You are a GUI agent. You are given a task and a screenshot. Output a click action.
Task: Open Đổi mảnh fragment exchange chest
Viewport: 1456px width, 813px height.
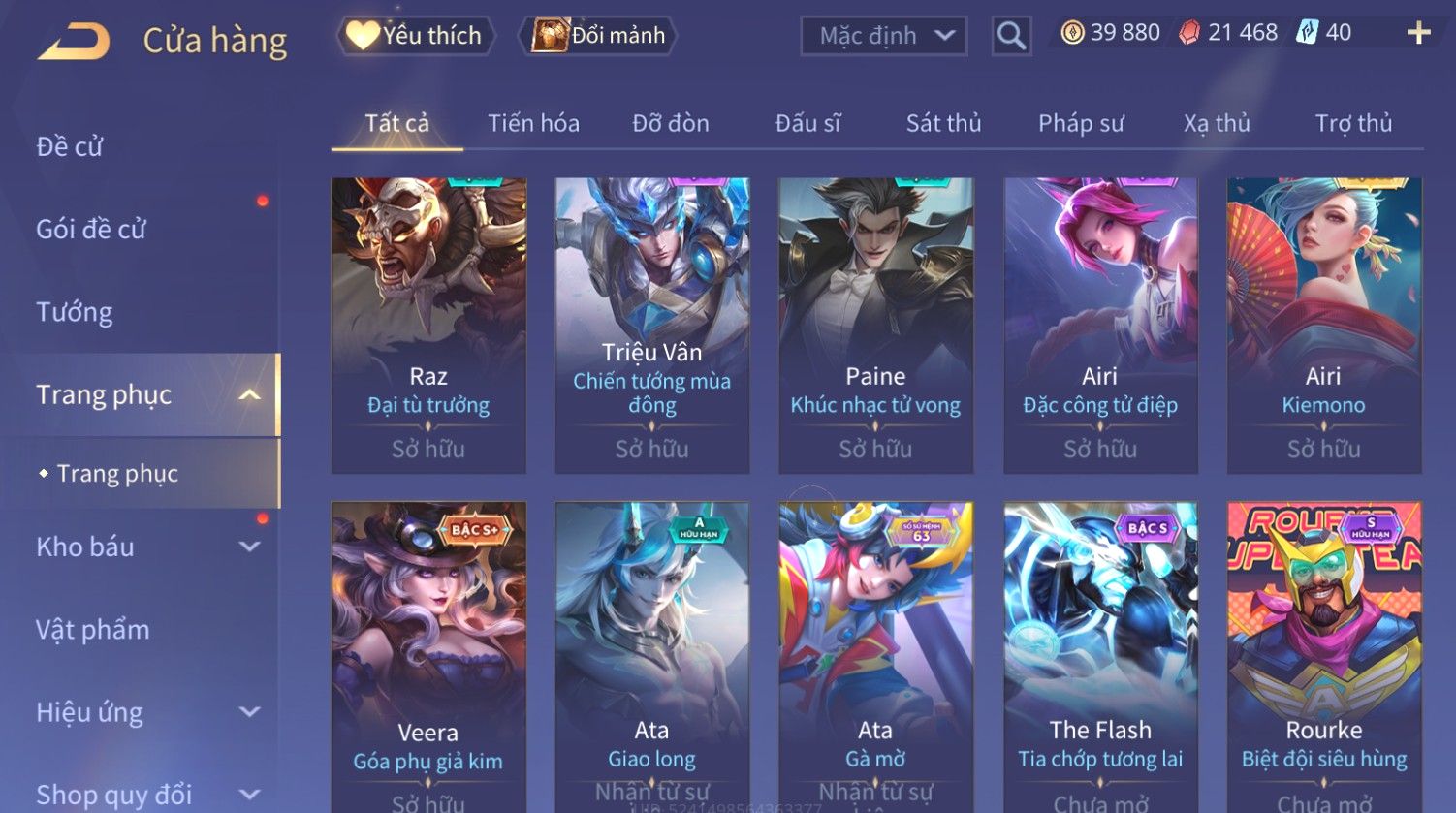click(597, 36)
